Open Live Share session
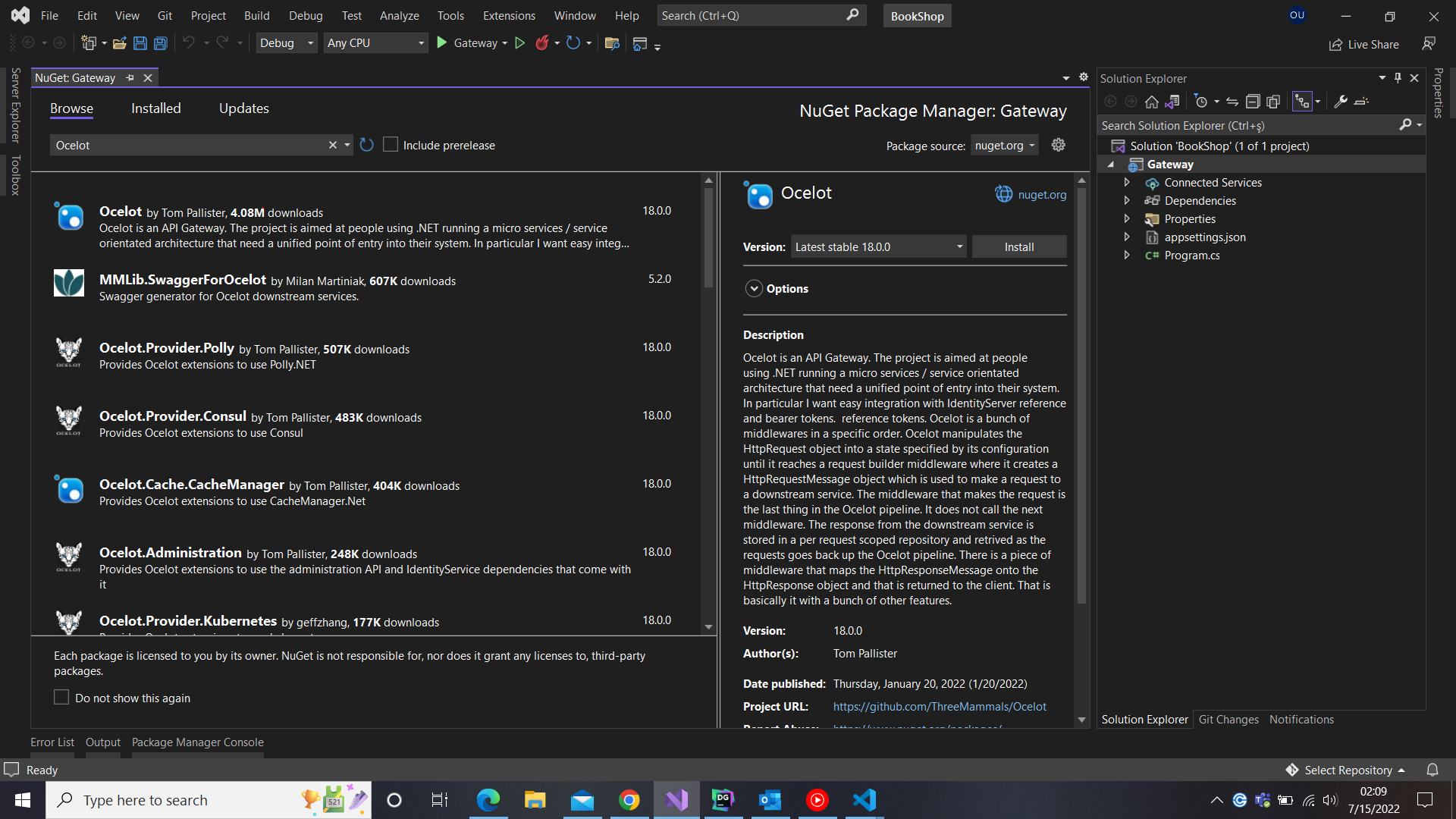1456x819 pixels. (1364, 45)
